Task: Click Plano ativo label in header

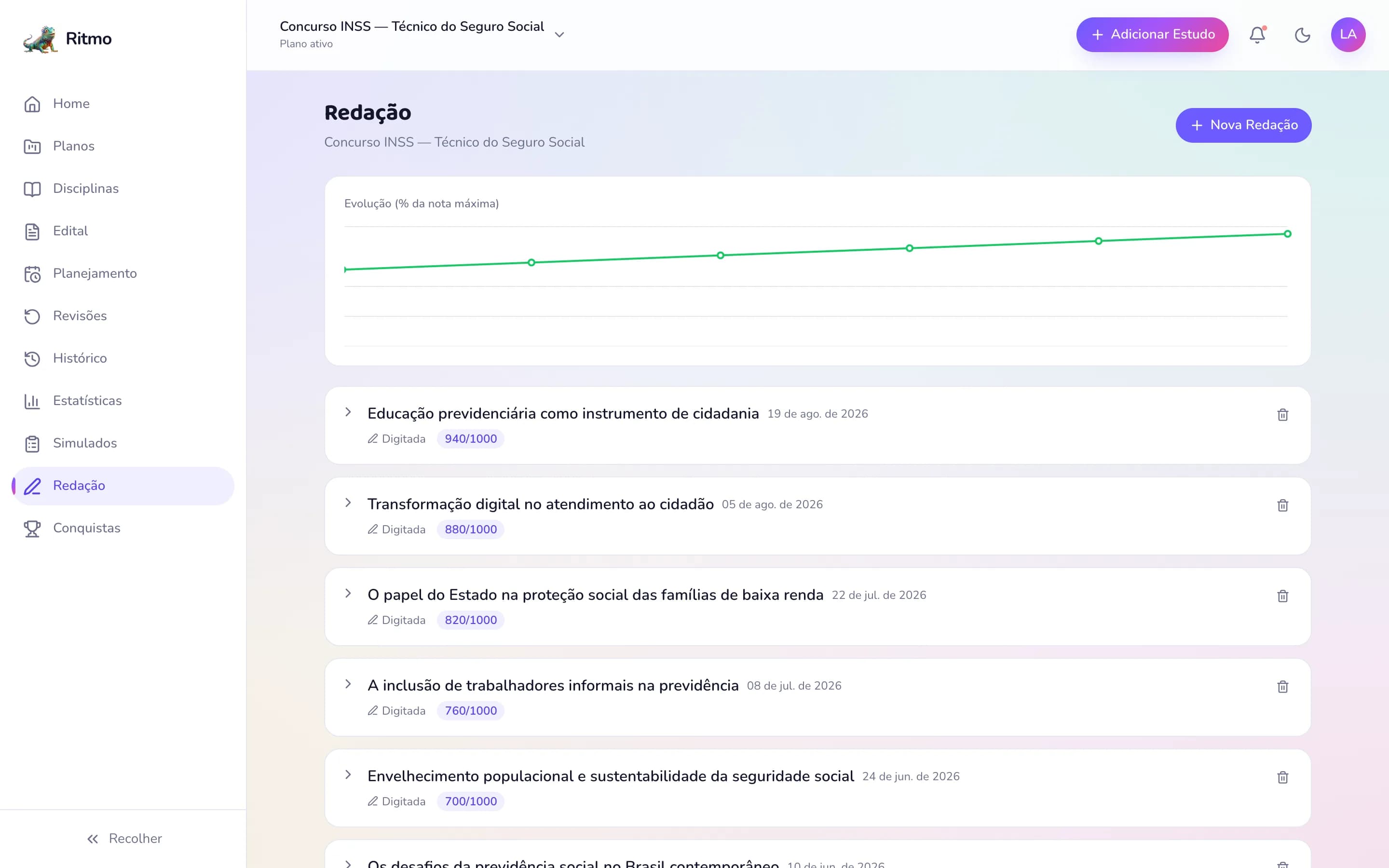Action: pyautogui.click(x=306, y=43)
